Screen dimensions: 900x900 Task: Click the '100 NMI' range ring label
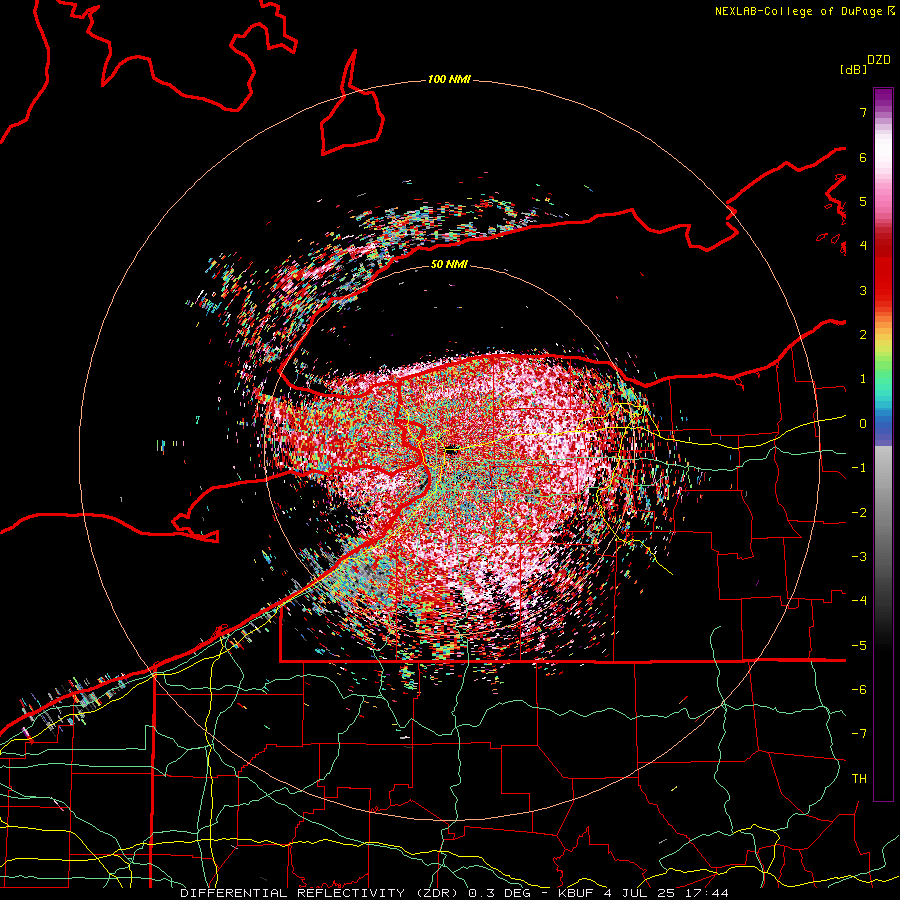click(x=449, y=79)
